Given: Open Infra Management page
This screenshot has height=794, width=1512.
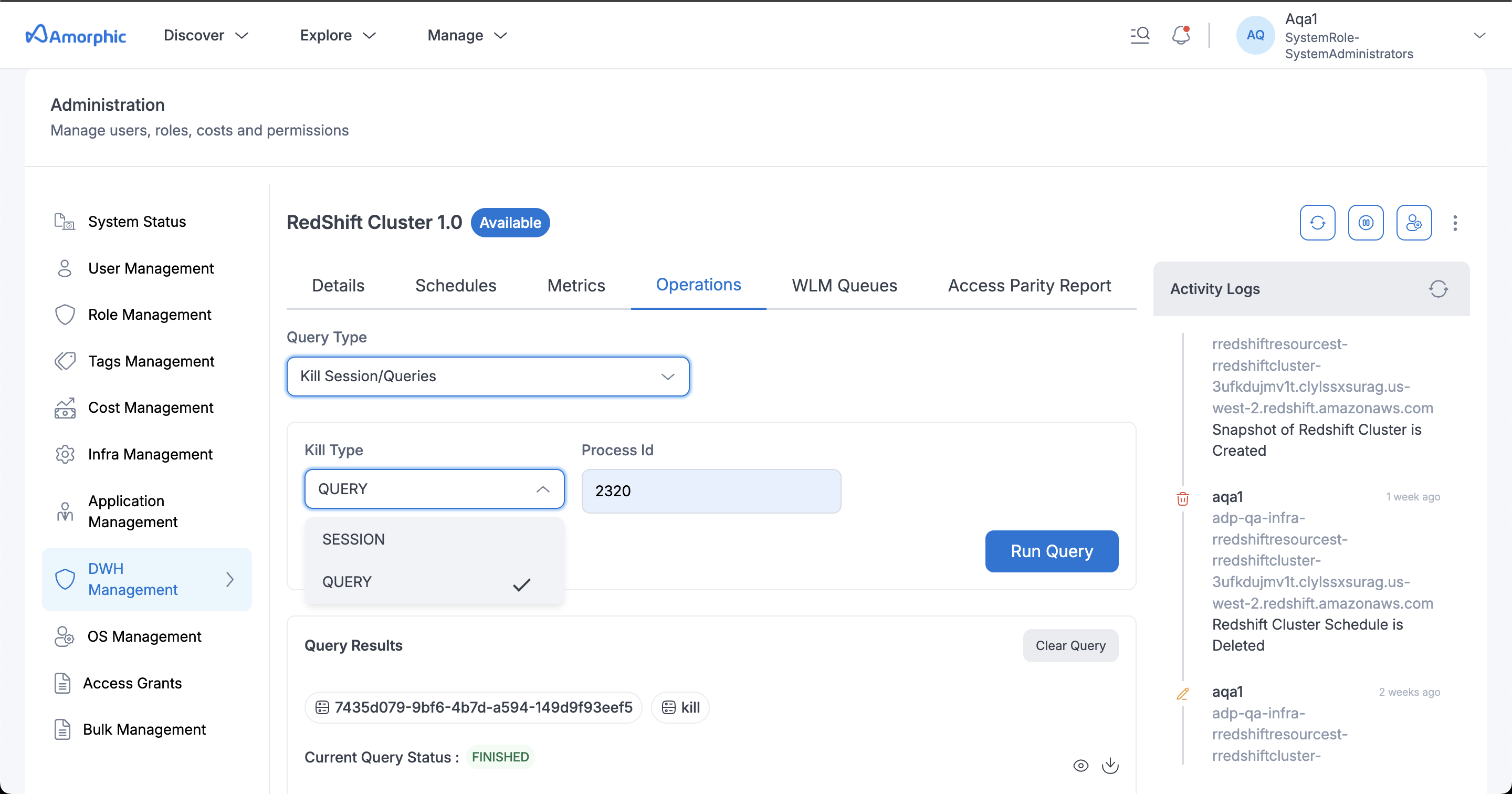Looking at the screenshot, I should [150, 454].
